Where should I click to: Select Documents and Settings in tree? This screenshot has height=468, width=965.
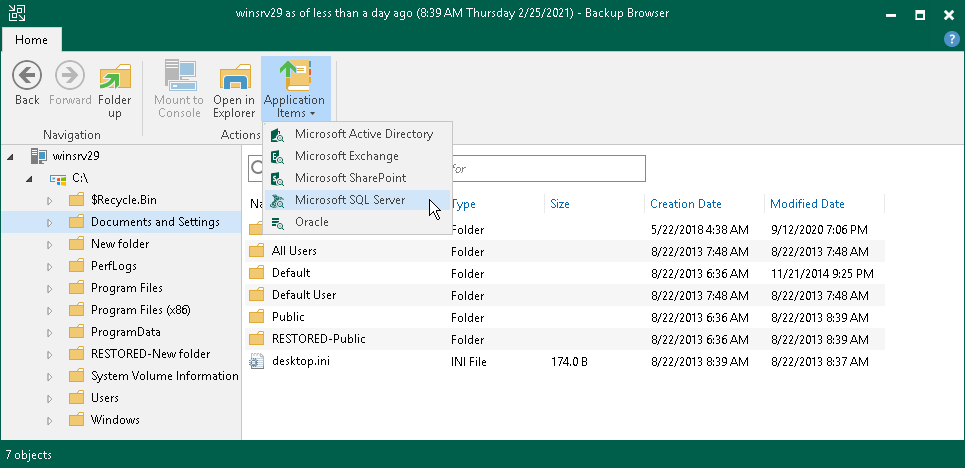tap(154, 222)
